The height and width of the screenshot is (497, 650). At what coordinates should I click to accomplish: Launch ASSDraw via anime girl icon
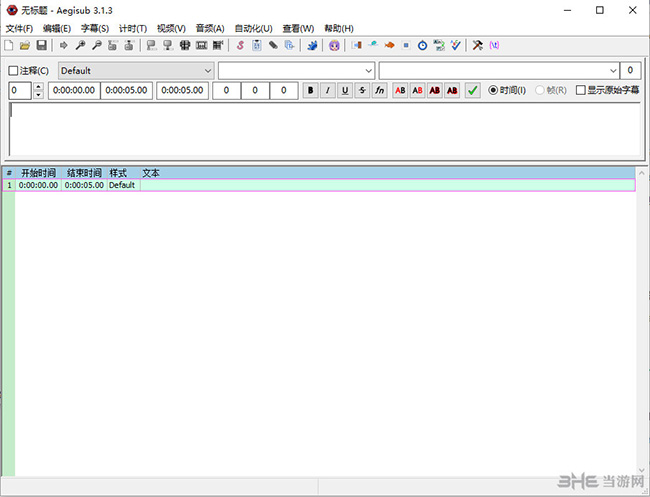click(334, 45)
